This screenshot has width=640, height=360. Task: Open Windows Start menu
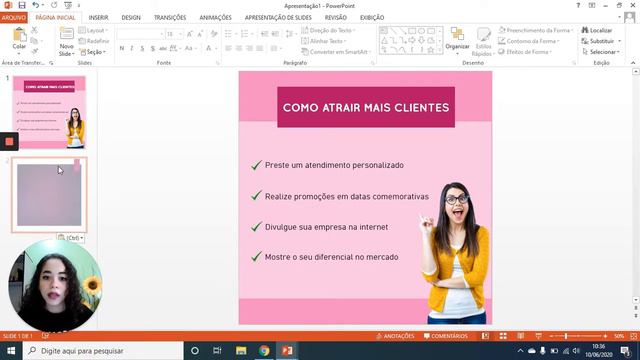click(11, 351)
